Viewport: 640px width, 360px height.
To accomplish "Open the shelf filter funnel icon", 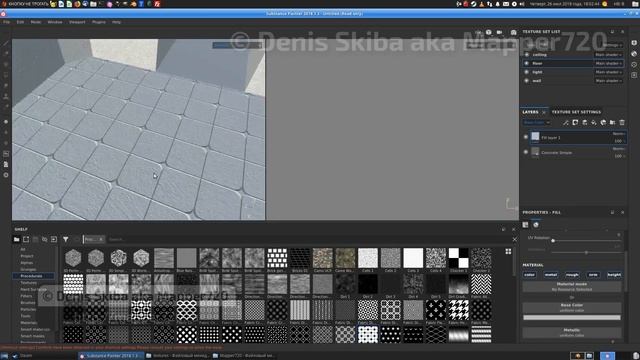I will (66, 239).
